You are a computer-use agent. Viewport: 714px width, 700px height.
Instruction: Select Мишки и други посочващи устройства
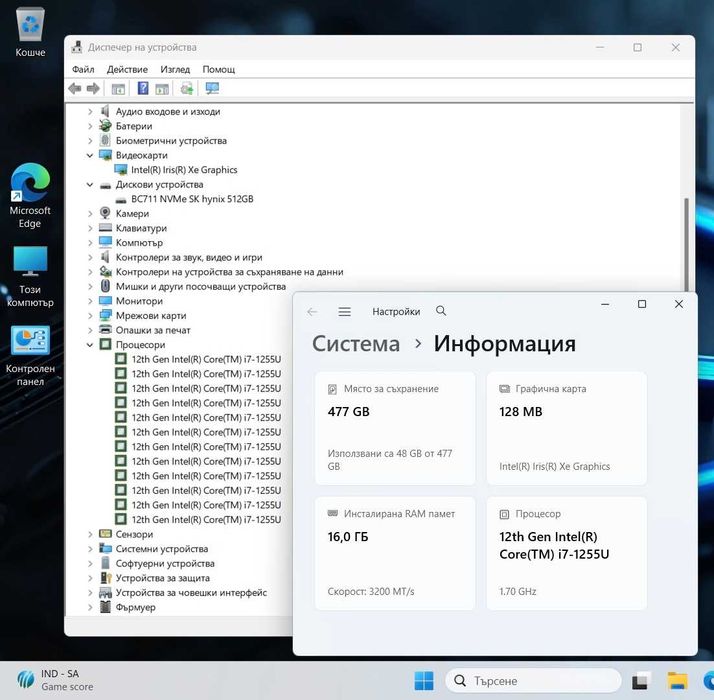(200, 286)
